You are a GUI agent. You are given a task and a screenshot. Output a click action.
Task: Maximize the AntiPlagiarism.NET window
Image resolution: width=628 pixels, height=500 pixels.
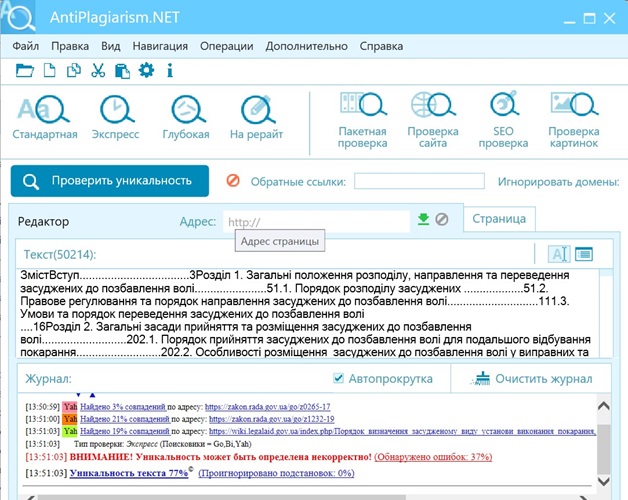coord(589,18)
